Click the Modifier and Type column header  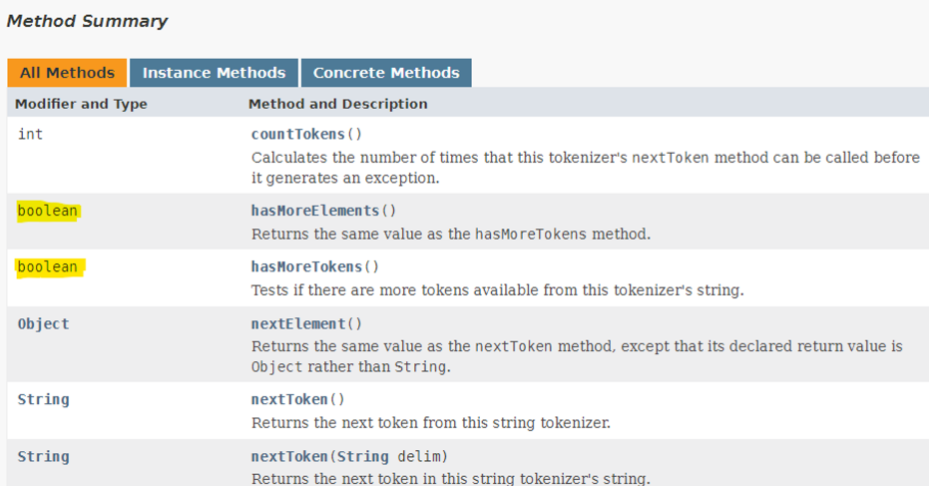(x=81, y=104)
